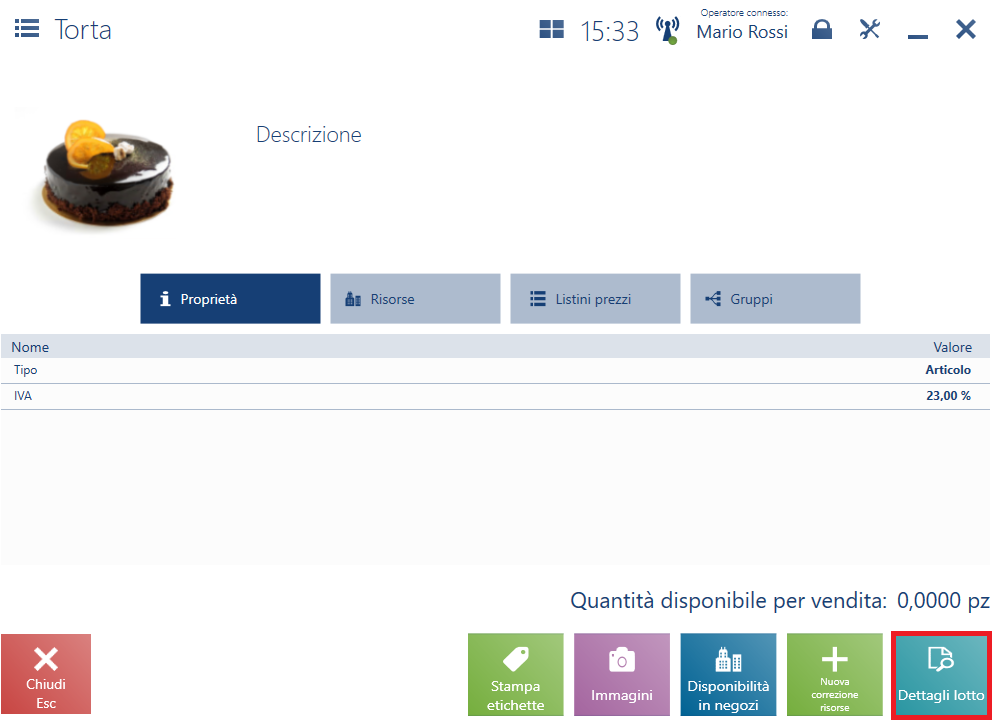
Task: Switch to the Proprietà tab
Action: [x=230, y=299]
